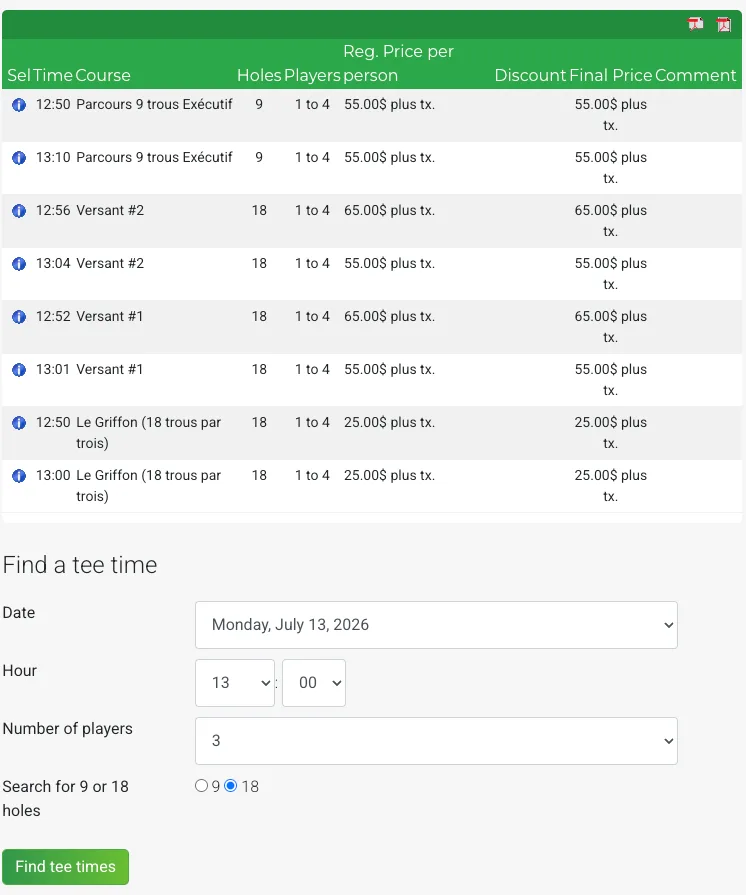
Task: Open the Date dropdown showing Monday, July 13
Action: (x=436, y=625)
